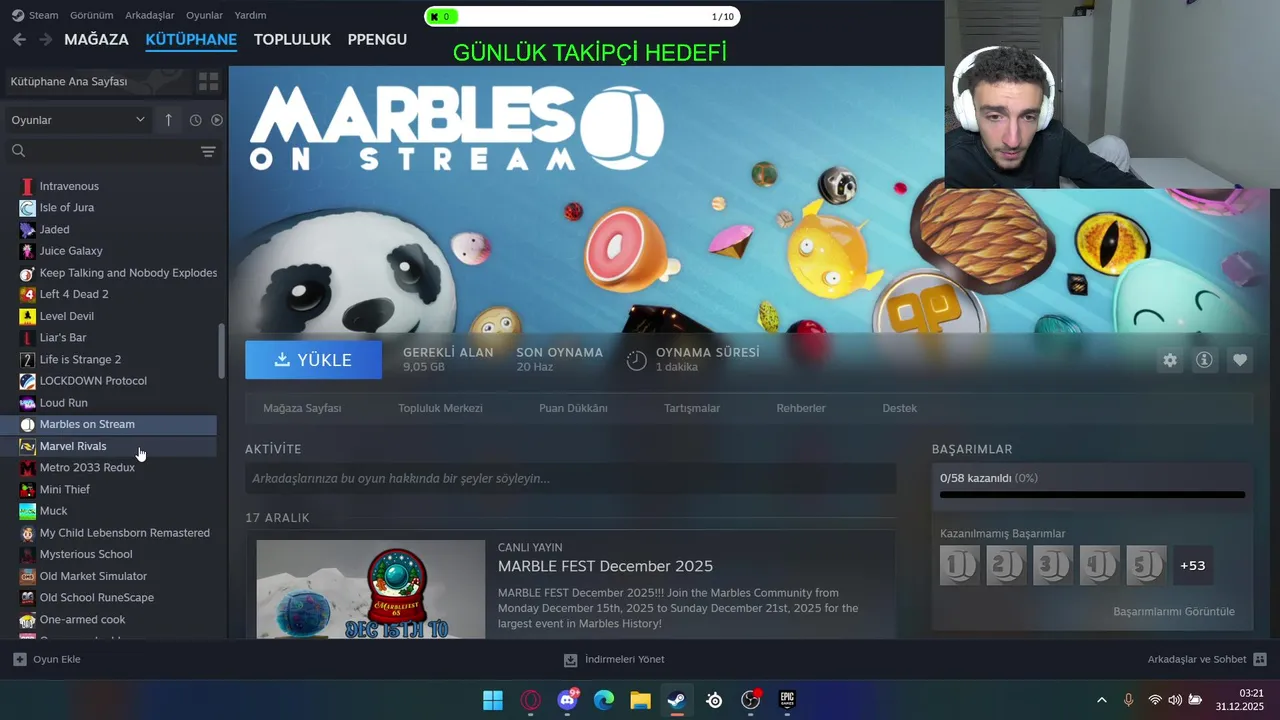Switch library to grid view icon
The width and height of the screenshot is (1280, 720).
tap(208, 81)
